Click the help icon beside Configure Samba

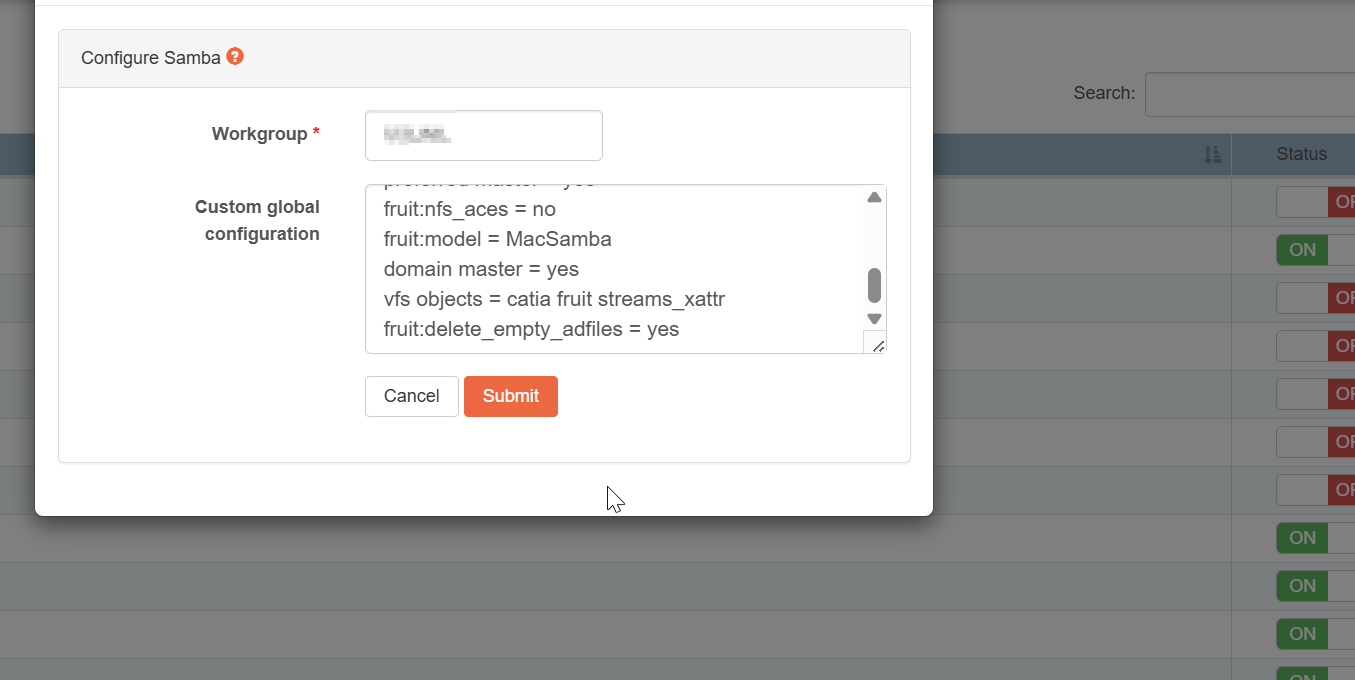click(235, 57)
